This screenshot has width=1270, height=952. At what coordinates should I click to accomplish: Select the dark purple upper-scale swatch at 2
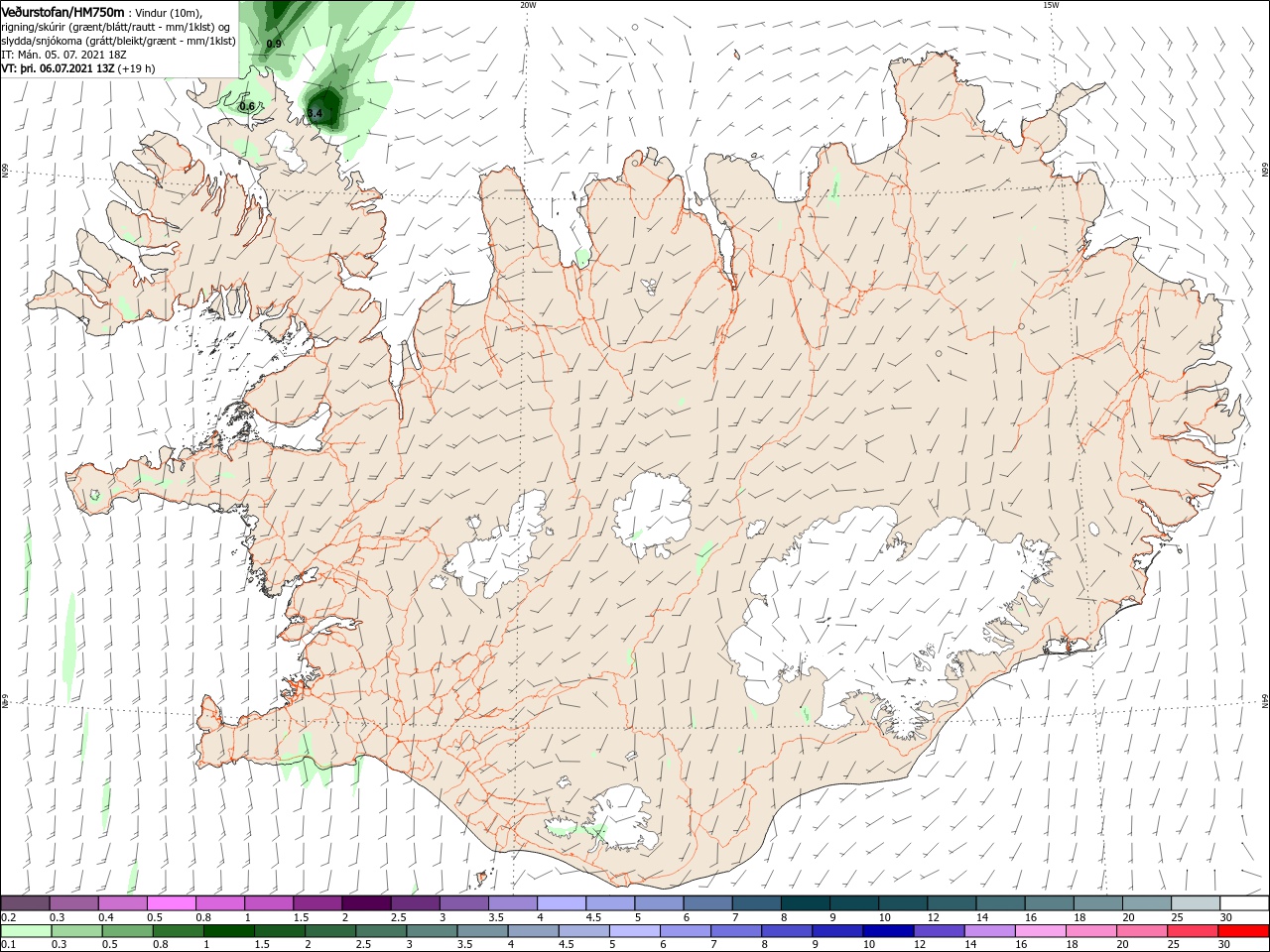[365, 903]
